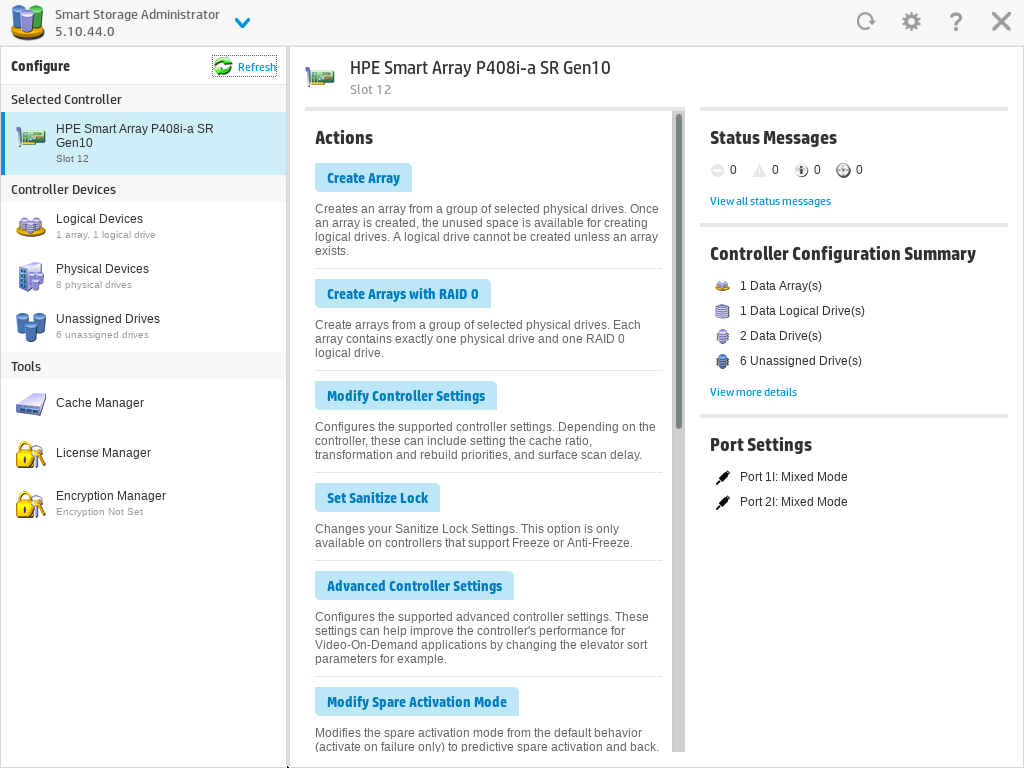Open help via the question mark icon
1024x768 pixels.
955,20
